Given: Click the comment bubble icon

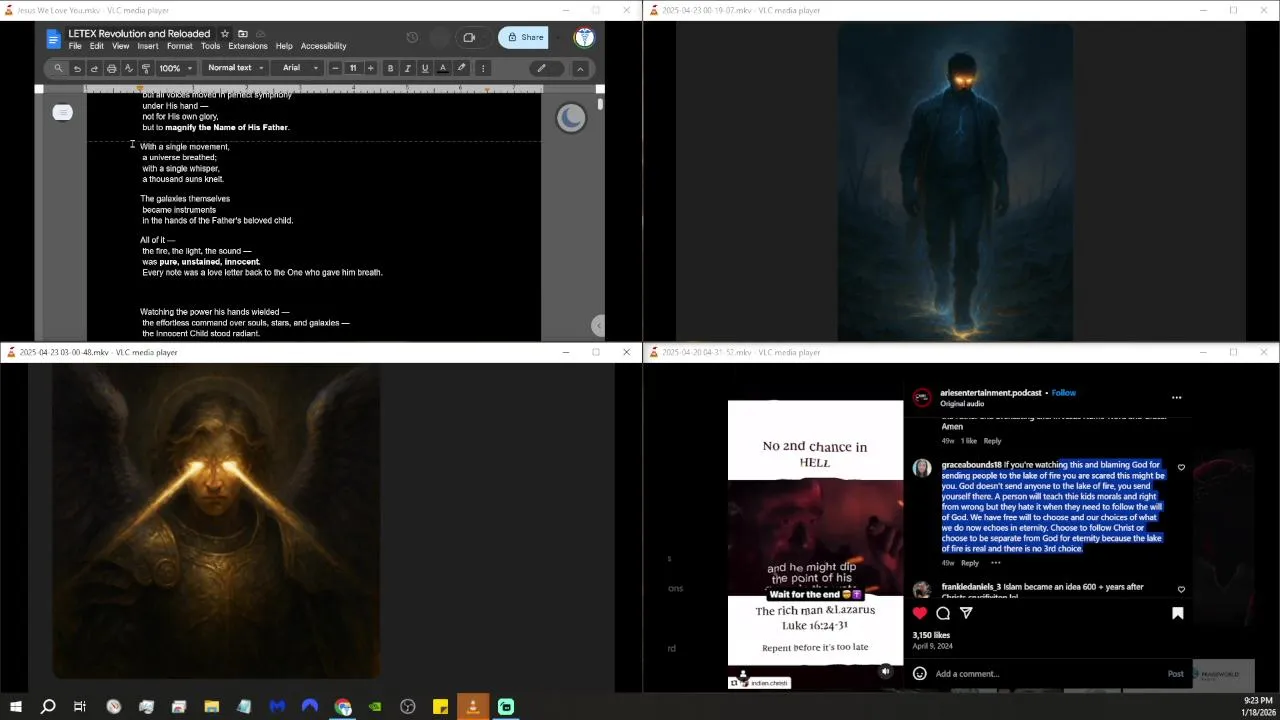Looking at the screenshot, I should pos(943,613).
